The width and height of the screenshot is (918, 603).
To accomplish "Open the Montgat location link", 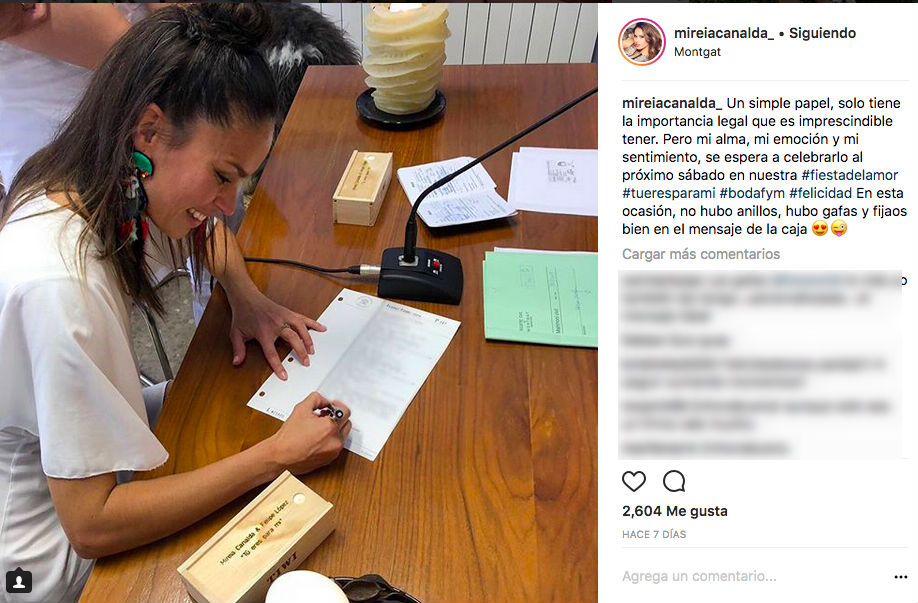I will [697, 52].
